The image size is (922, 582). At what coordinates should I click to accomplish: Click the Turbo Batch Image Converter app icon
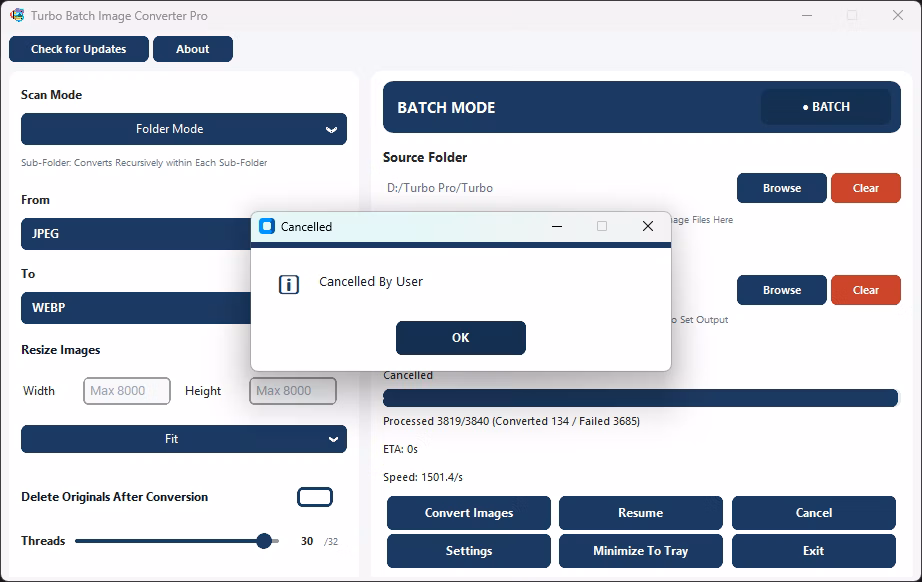coord(18,16)
